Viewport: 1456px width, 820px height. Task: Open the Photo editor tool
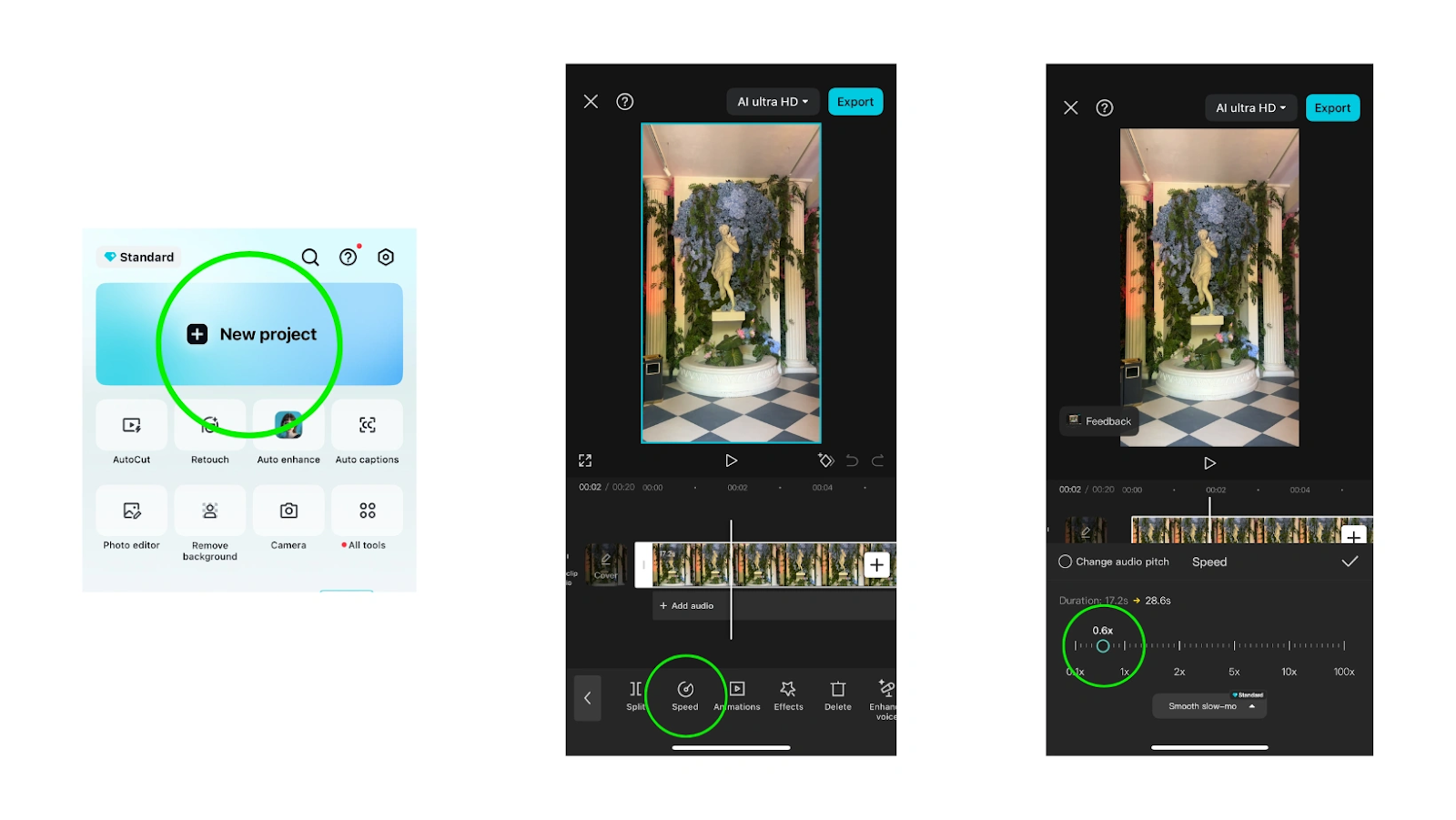coord(132,520)
